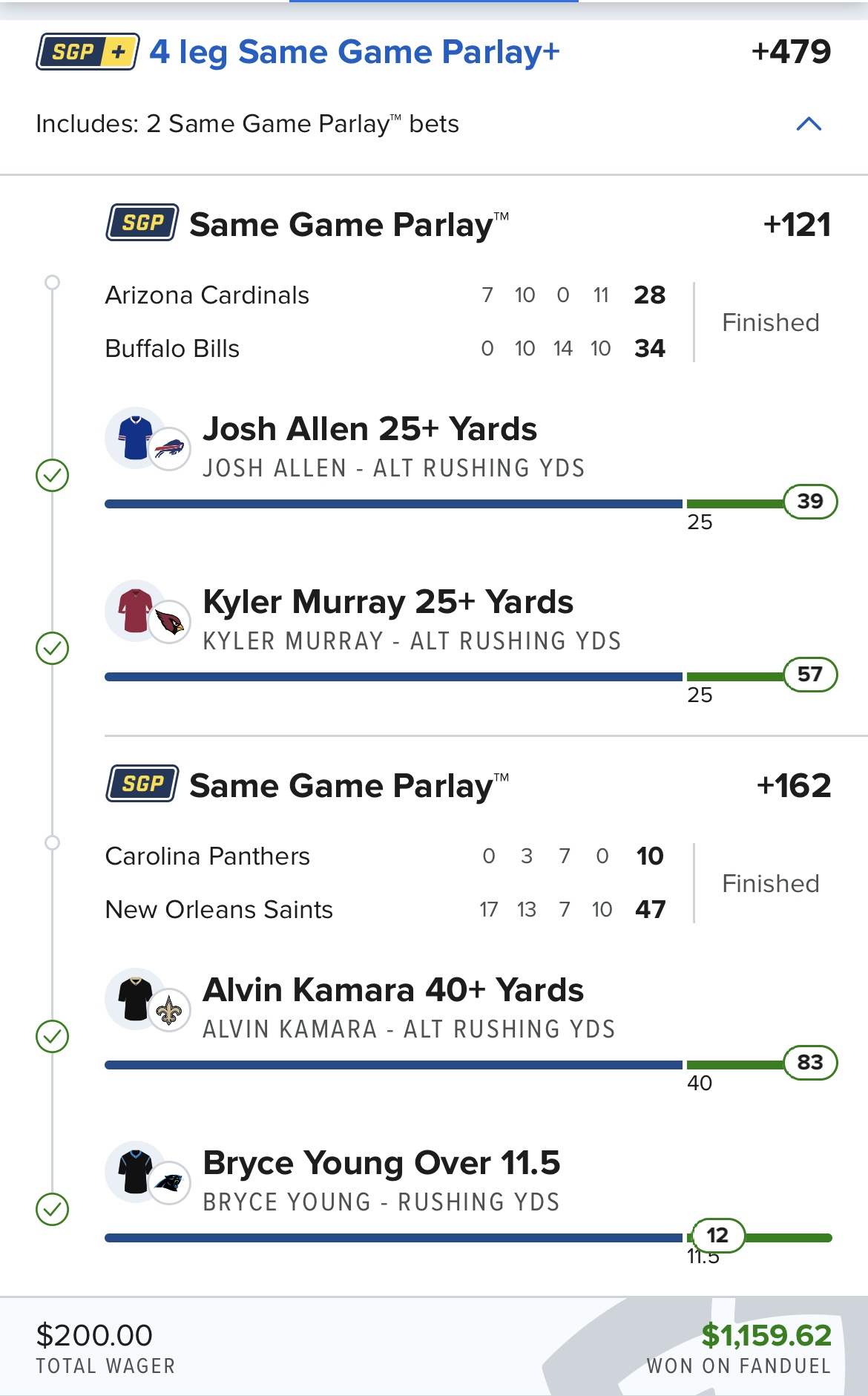
Task: Click the Alvin Kamara 40+ Yards heading
Action: click(x=393, y=990)
